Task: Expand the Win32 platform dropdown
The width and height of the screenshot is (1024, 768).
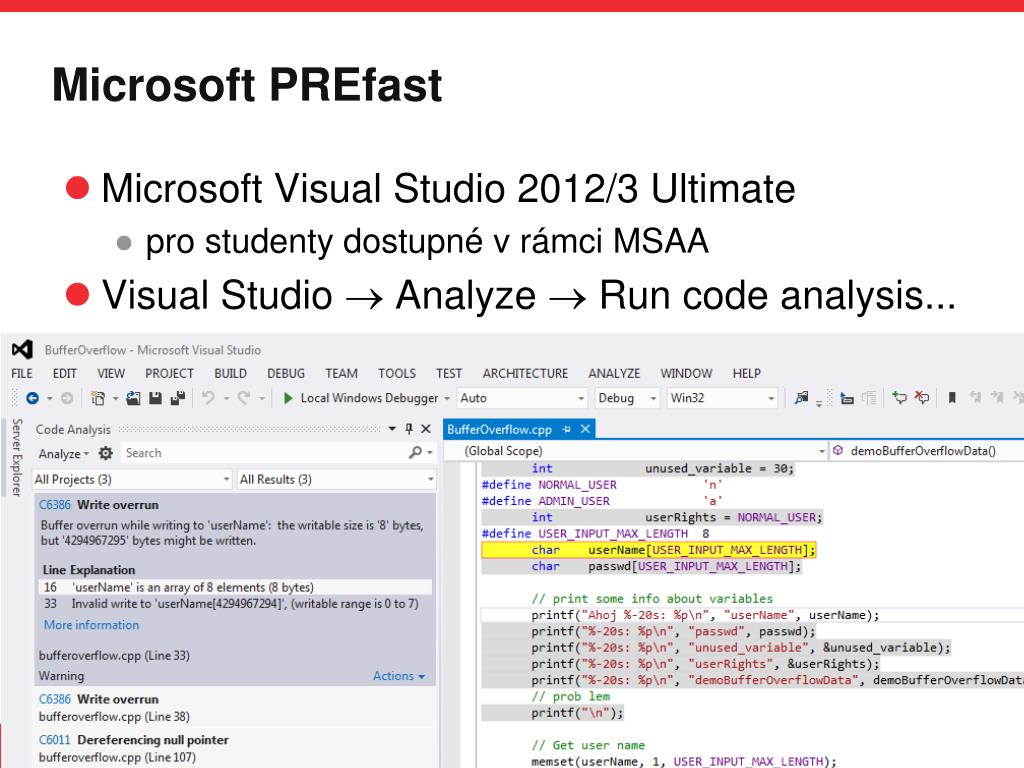Action: point(771,398)
